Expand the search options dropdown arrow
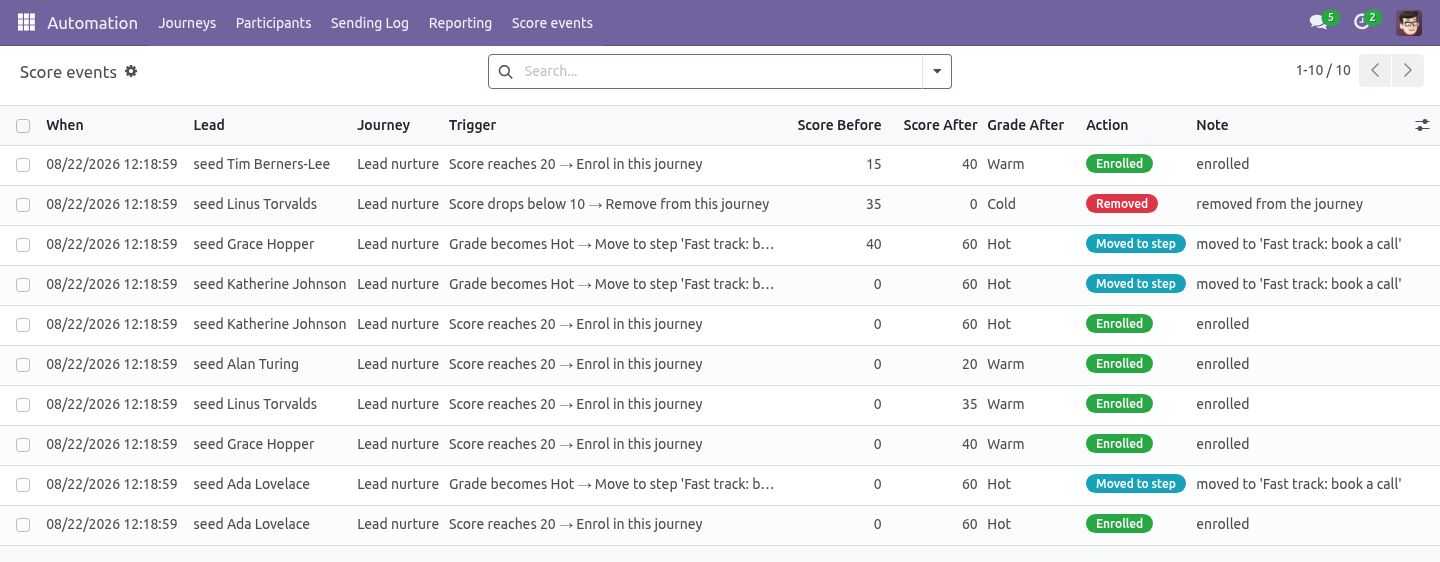This screenshot has width=1440, height=562. pyautogui.click(x=937, y=71)
